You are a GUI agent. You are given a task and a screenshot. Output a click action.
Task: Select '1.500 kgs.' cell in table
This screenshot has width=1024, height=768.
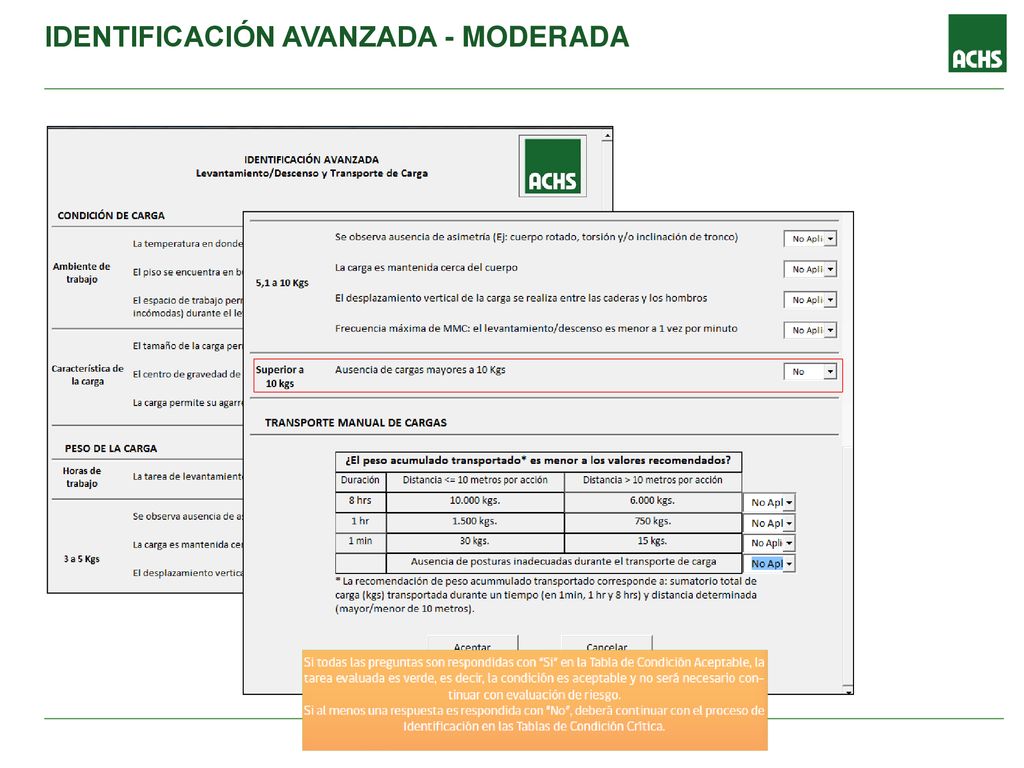coord(475,522)
